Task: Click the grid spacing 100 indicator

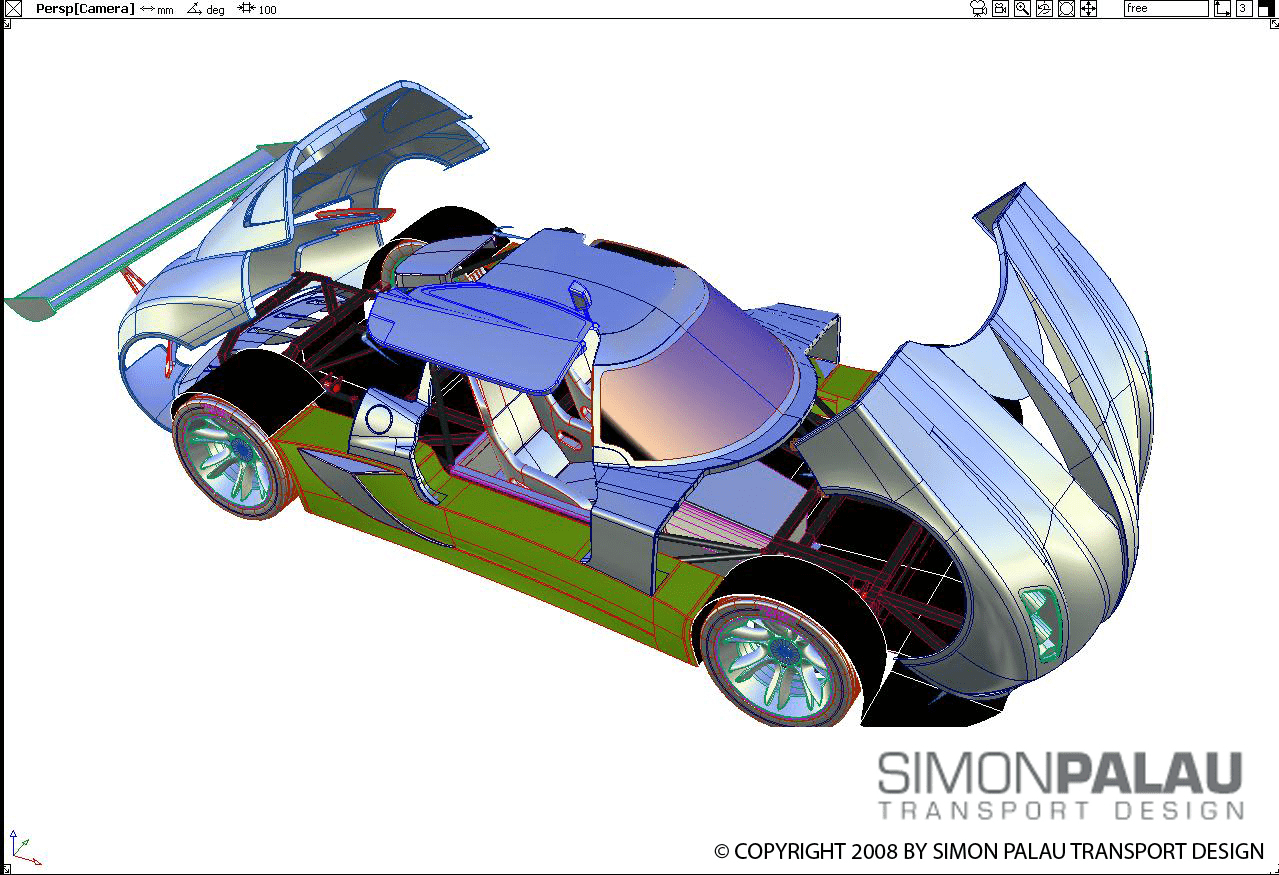Action: (x=258, y=9)
